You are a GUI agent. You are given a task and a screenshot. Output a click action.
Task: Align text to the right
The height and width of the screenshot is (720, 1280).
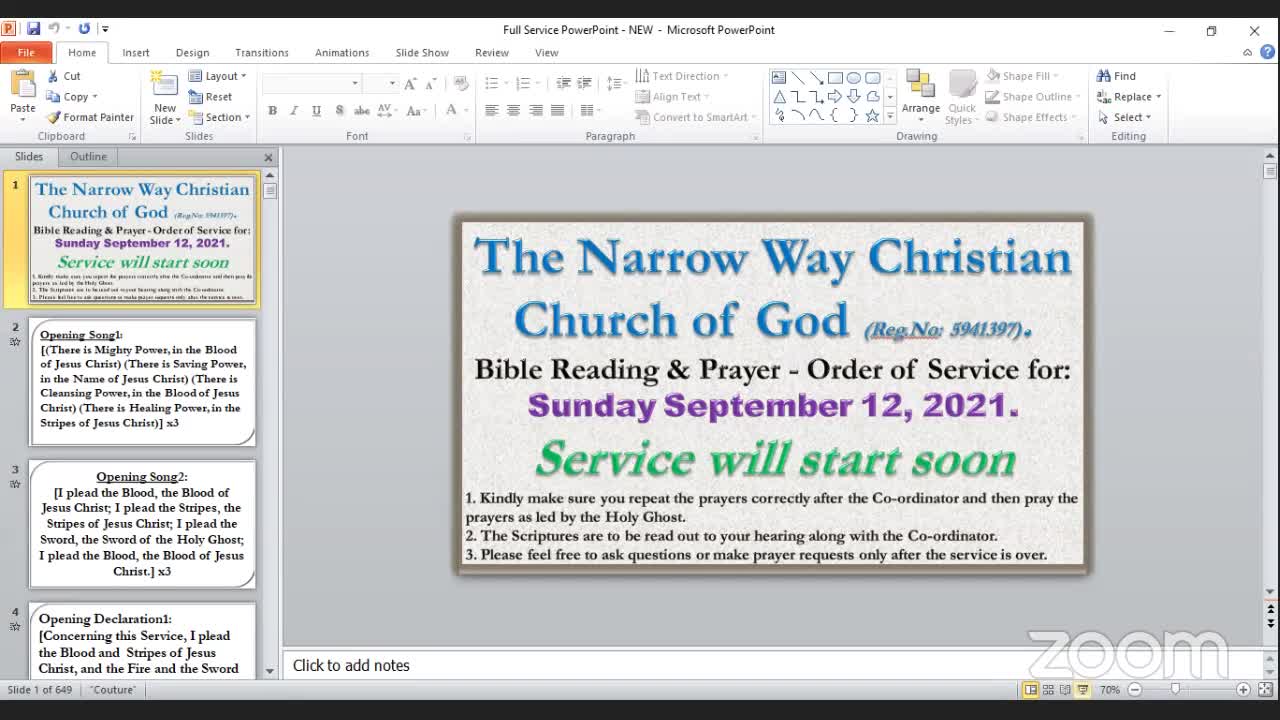[535, 110]
